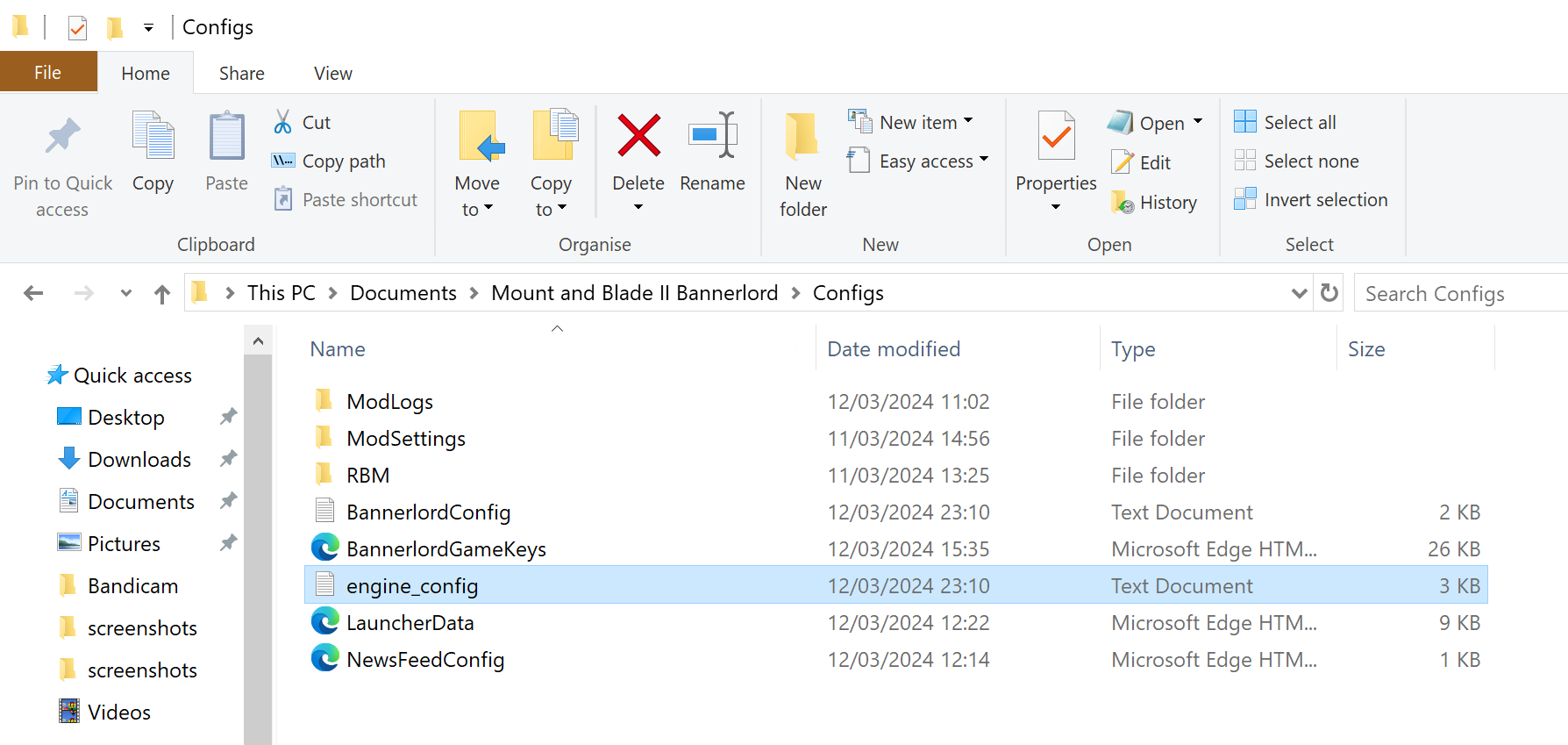Open Bandicam folder in the sidebar
Viewport: 1568px width, 745px height.
click(x=132, y=586)
